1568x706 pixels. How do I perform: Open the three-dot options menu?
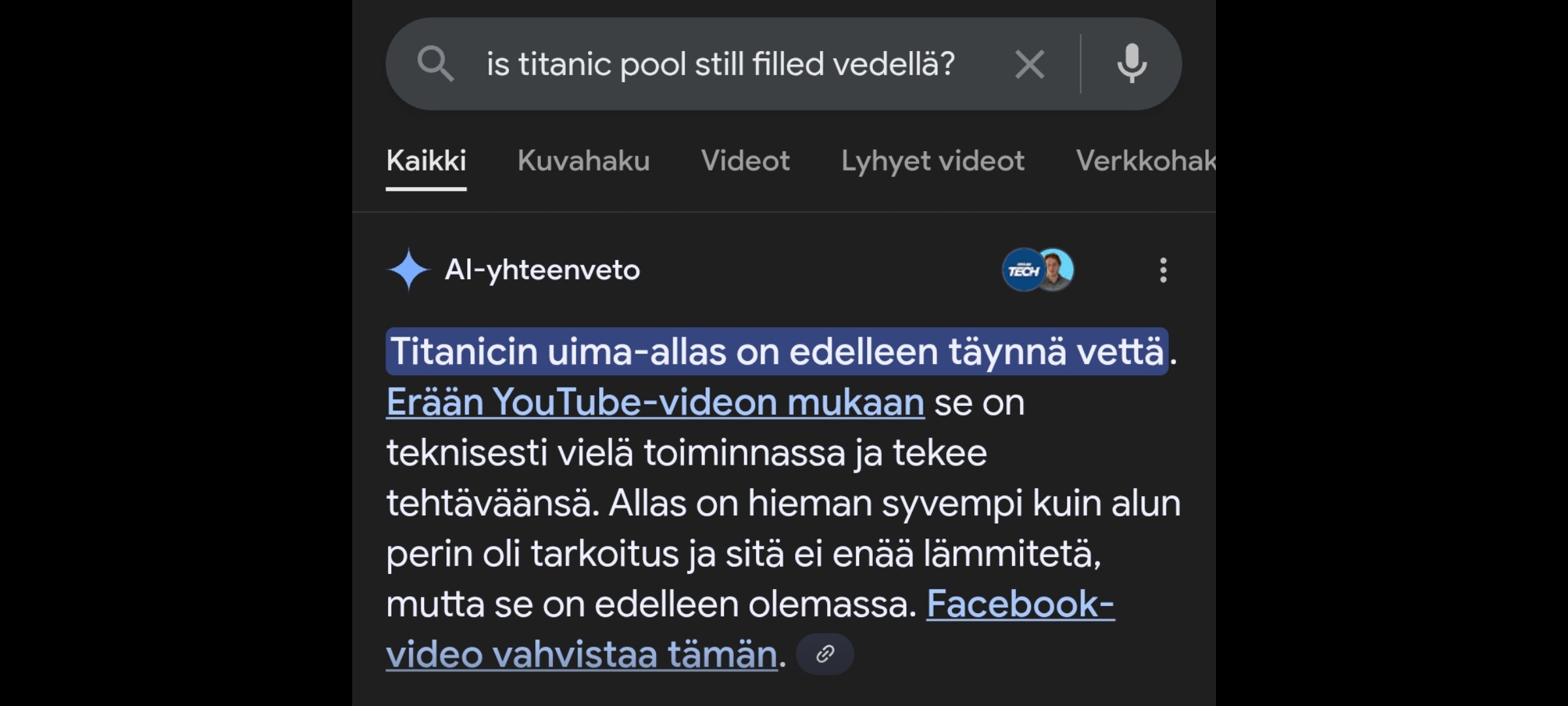[1163, 270]
